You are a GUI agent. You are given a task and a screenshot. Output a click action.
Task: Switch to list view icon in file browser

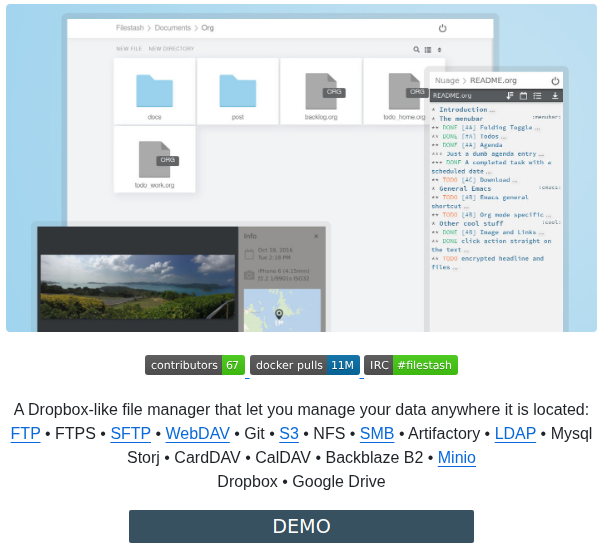click(x=428, y=50)
